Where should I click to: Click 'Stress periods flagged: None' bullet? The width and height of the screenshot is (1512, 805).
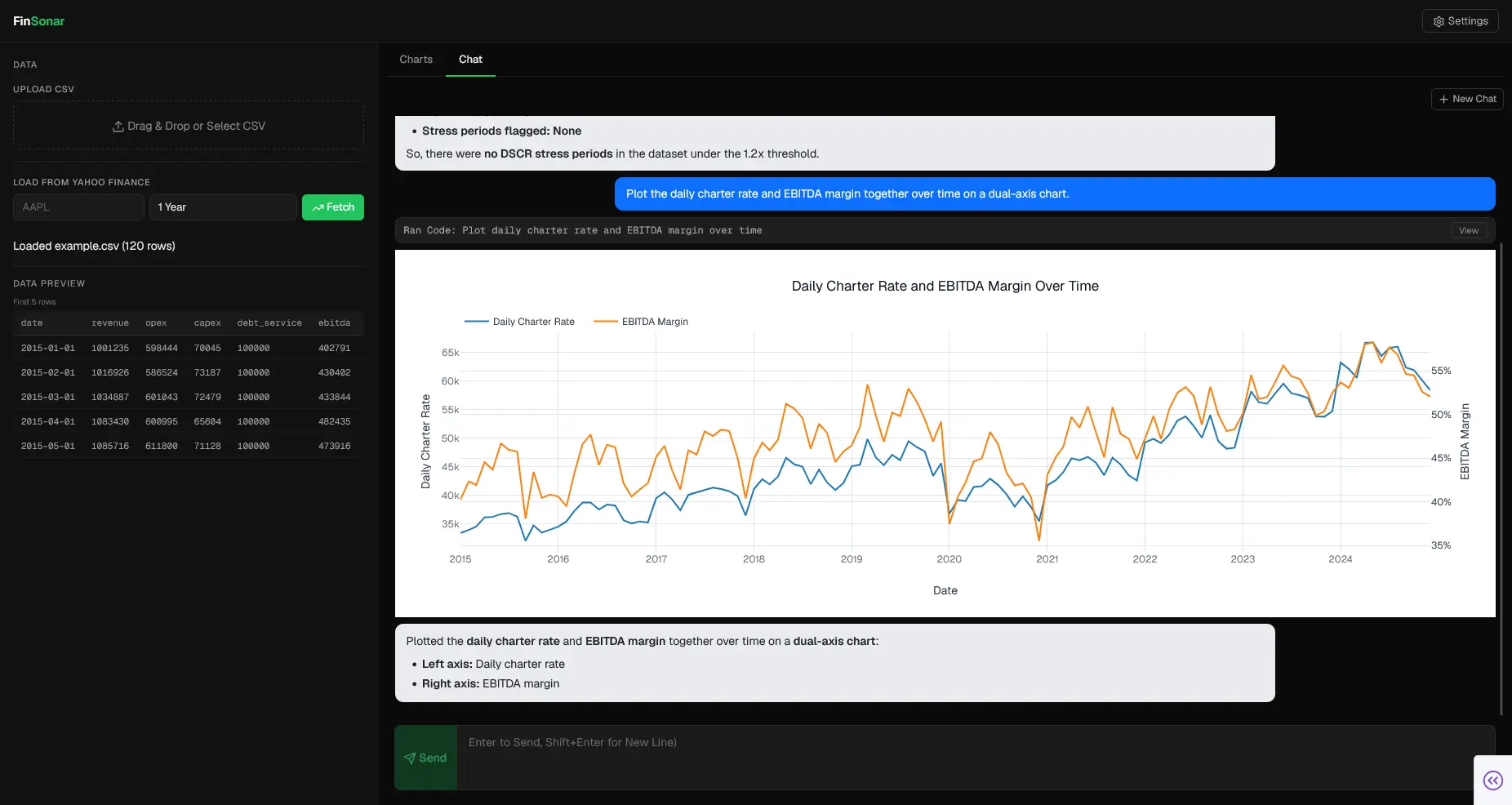pyautogui.click(x=501, y=131)
